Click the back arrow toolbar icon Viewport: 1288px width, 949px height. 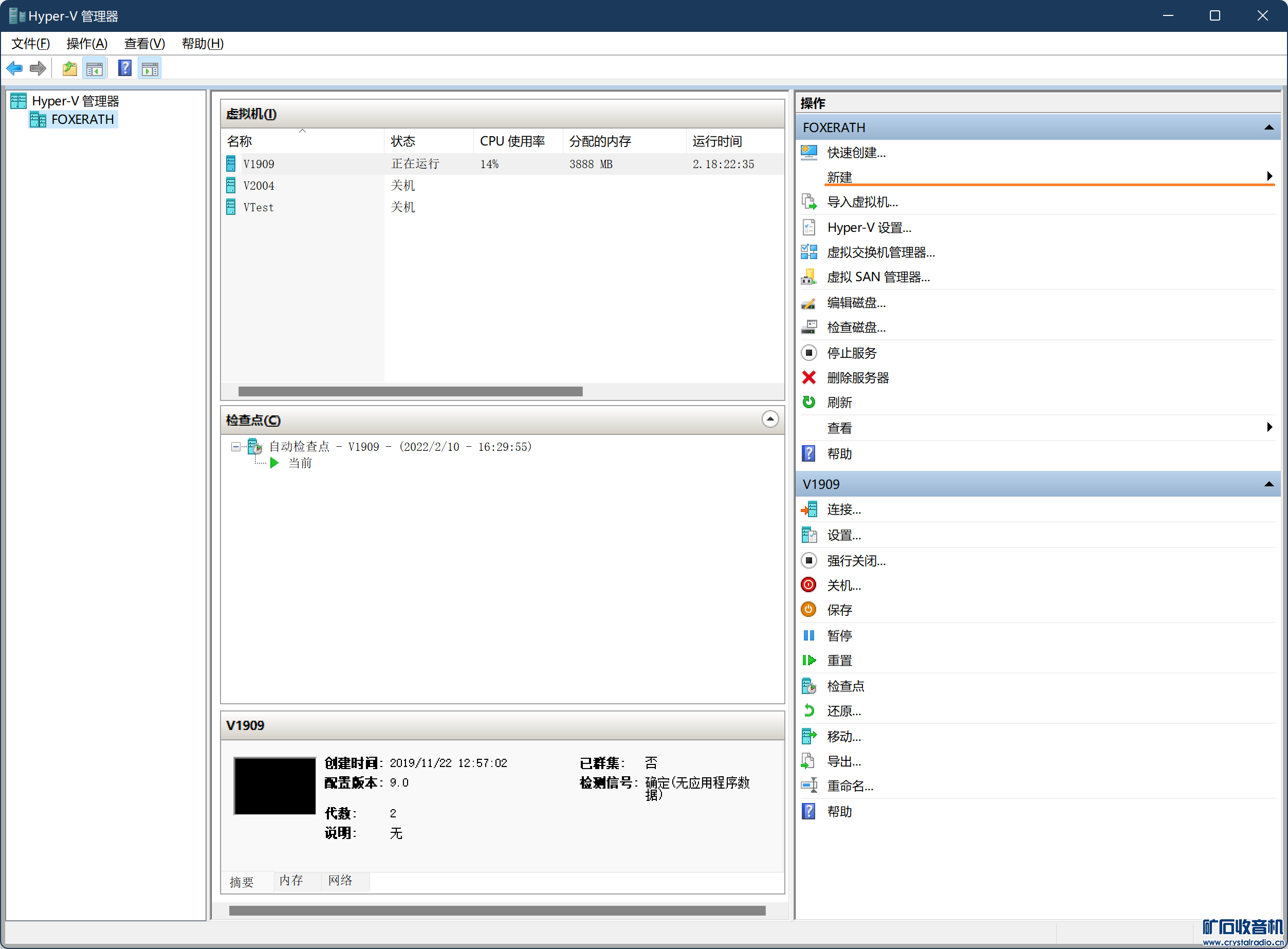tap(14, 69)
